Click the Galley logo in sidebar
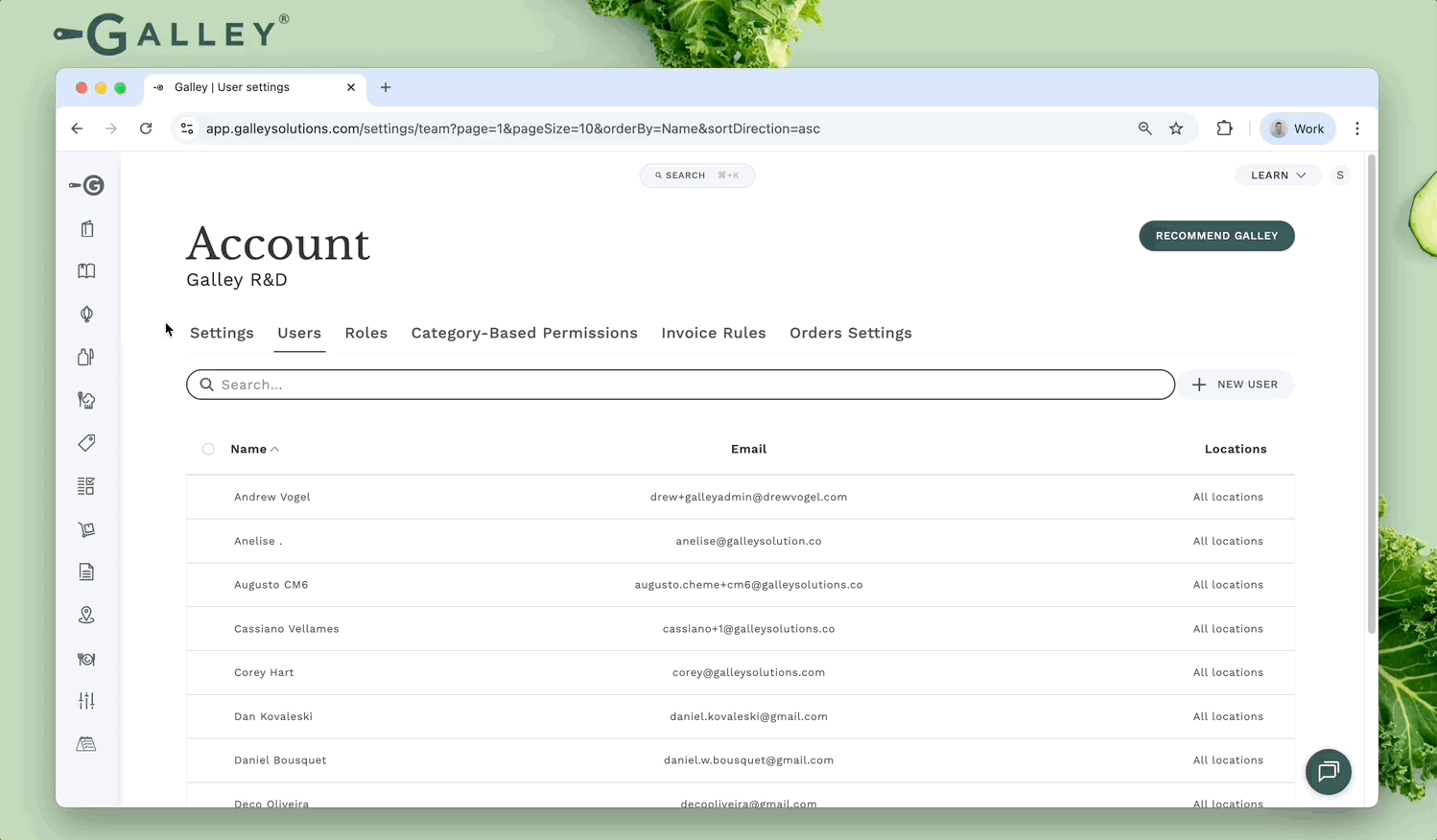 pos(86,185)
